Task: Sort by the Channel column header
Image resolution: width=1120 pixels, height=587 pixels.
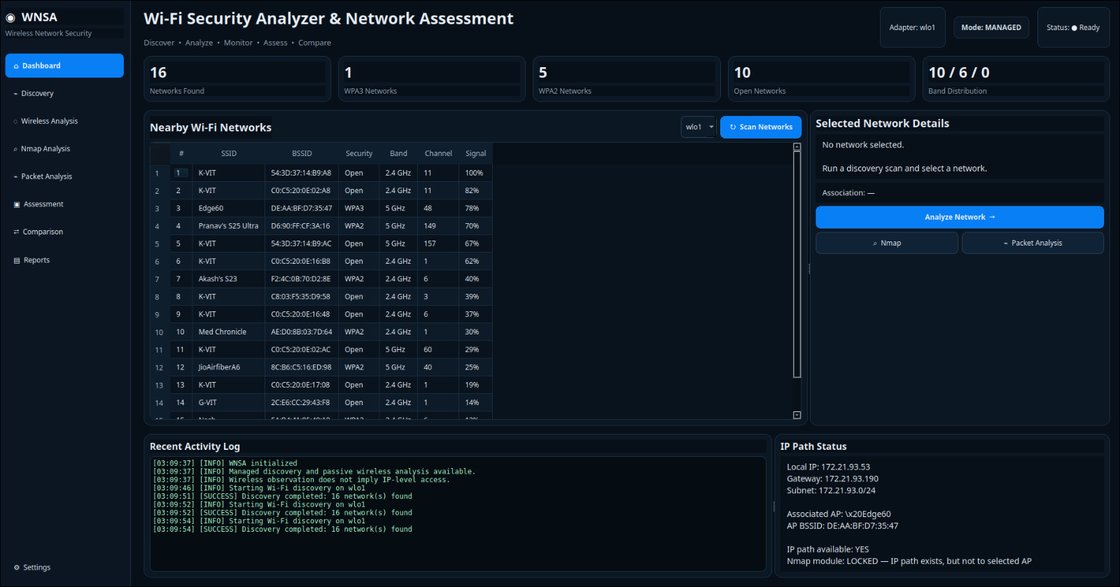Action: pos(438,154)
